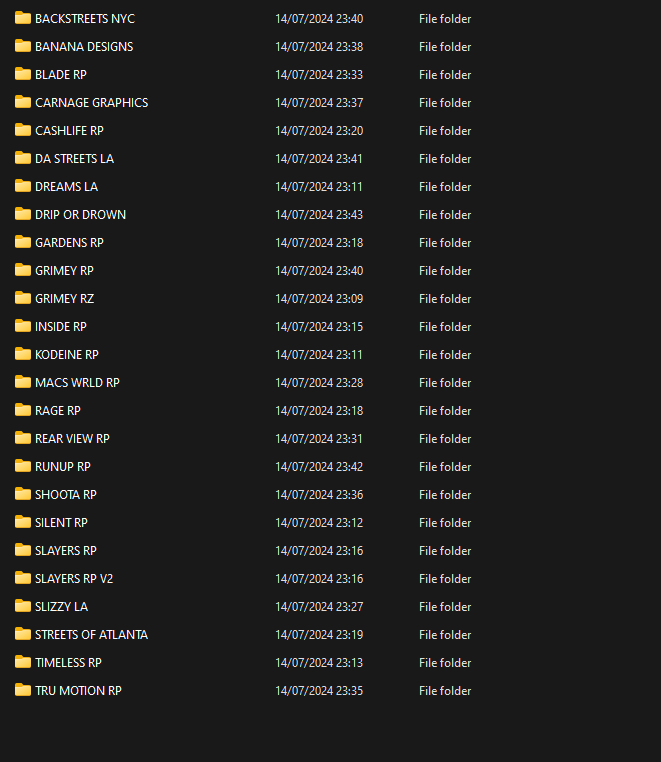Select the DREAMS LA folder icon
661x762 pixels.
23,187
